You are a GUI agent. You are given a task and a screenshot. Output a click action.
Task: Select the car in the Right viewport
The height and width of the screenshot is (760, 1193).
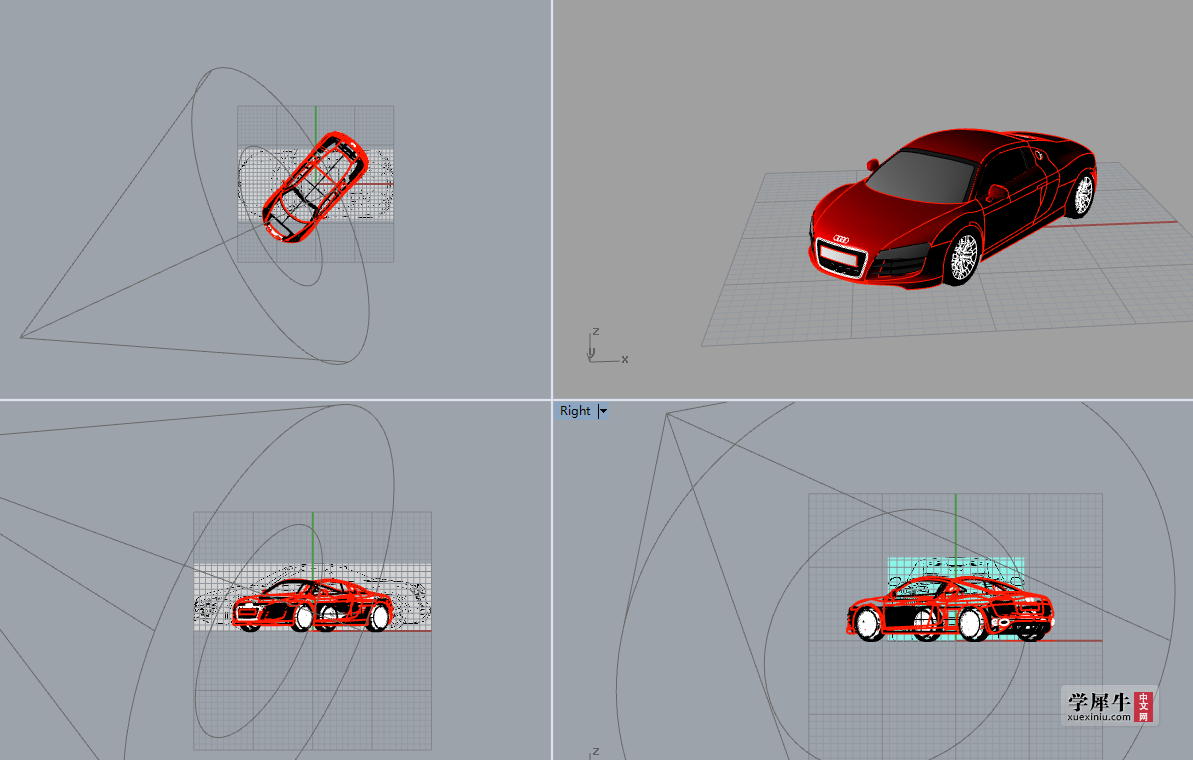[x=950, y=609]
